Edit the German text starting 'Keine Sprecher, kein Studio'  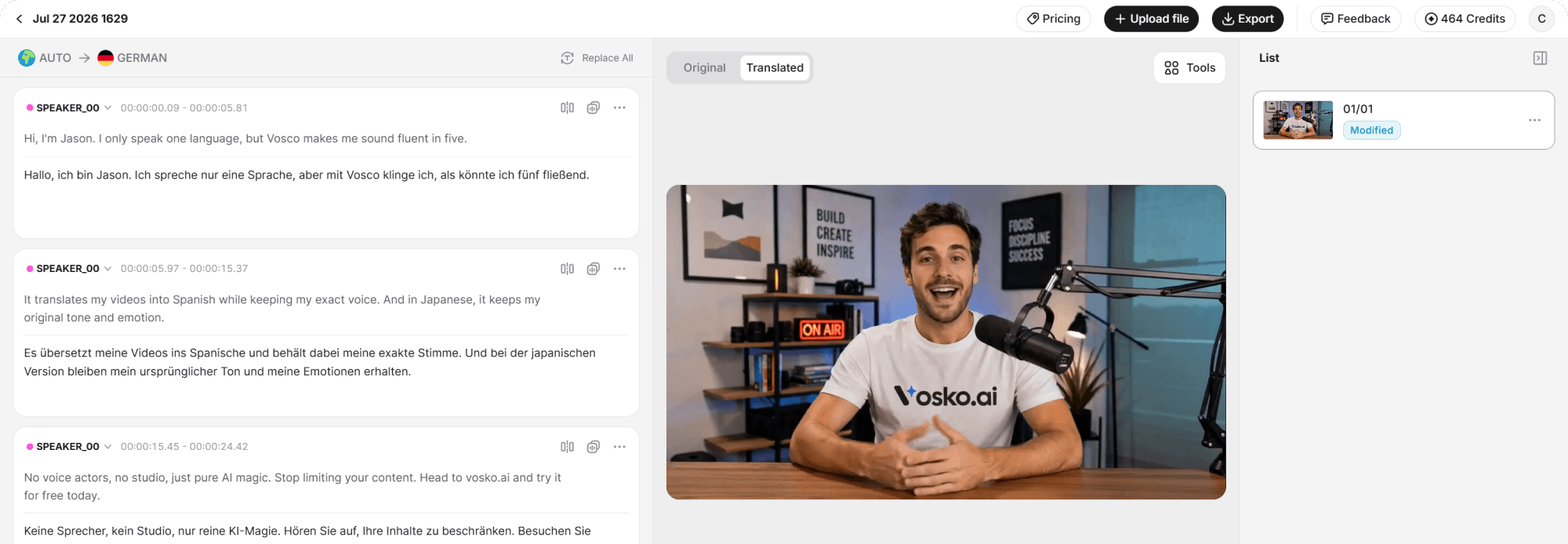coord(307,531)
